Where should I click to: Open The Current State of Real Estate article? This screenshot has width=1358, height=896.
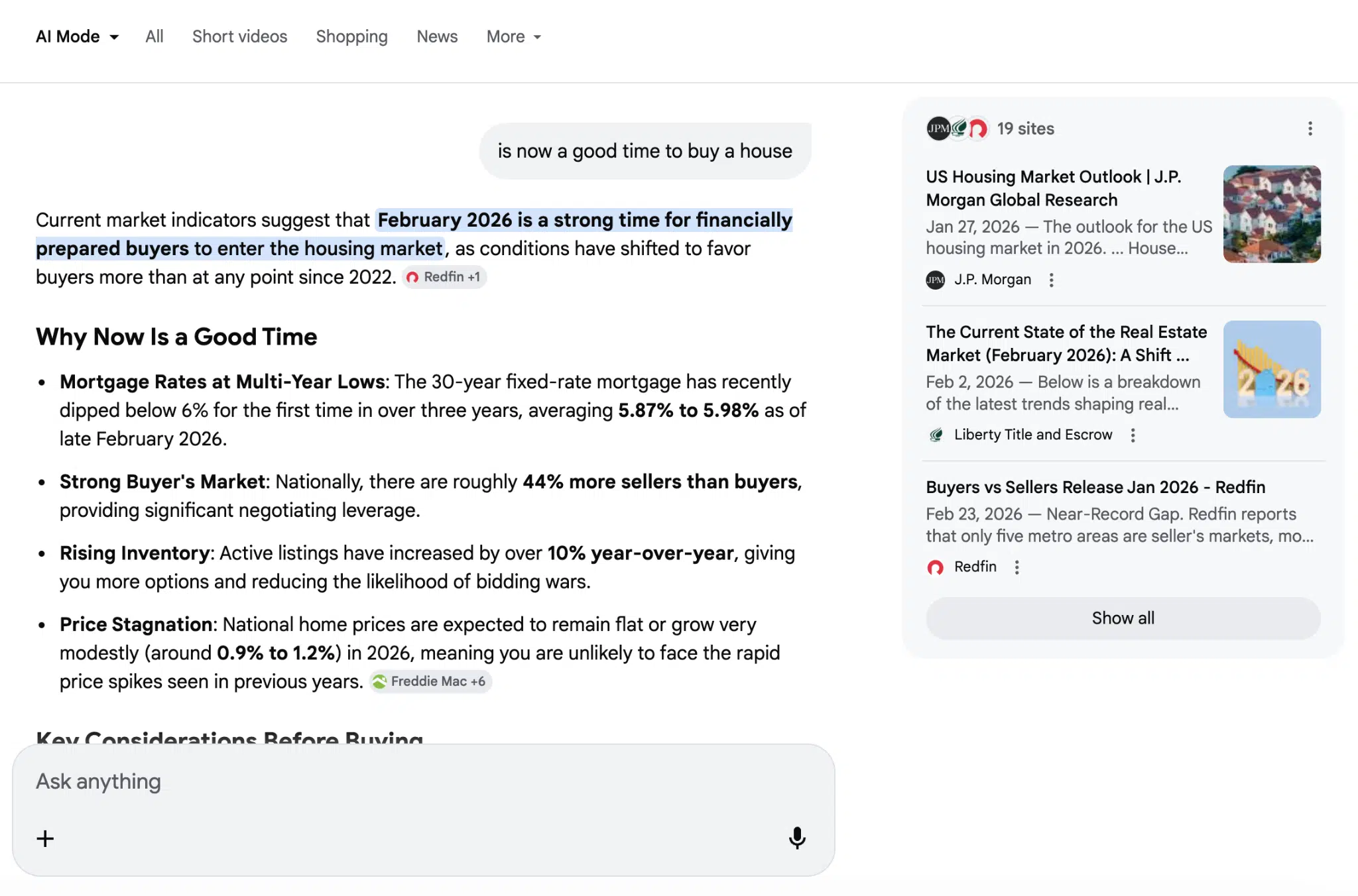click(x=1066, y=343)
